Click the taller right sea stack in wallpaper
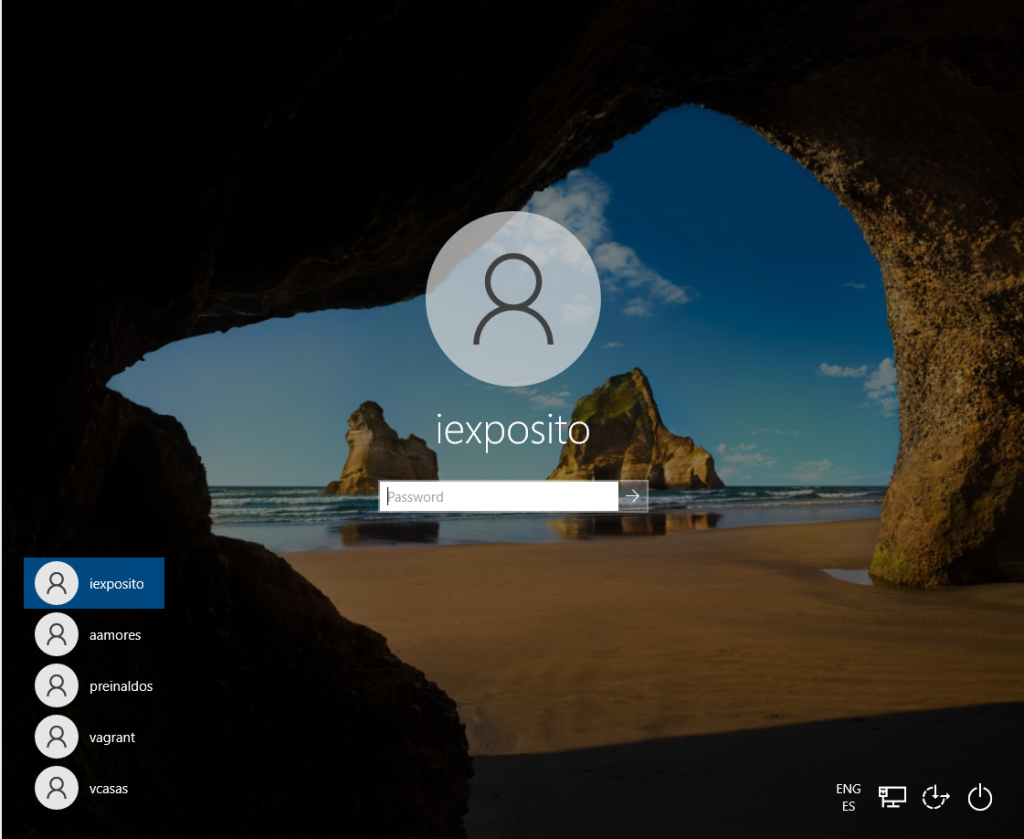Viewport: 1024px width, 839px height. coord(630,430)
